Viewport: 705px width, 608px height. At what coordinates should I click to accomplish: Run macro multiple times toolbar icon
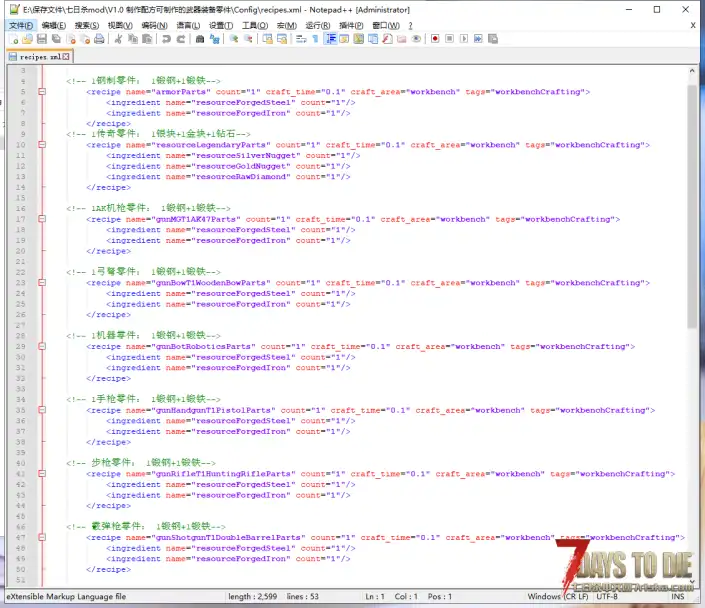tap(478, 39)
